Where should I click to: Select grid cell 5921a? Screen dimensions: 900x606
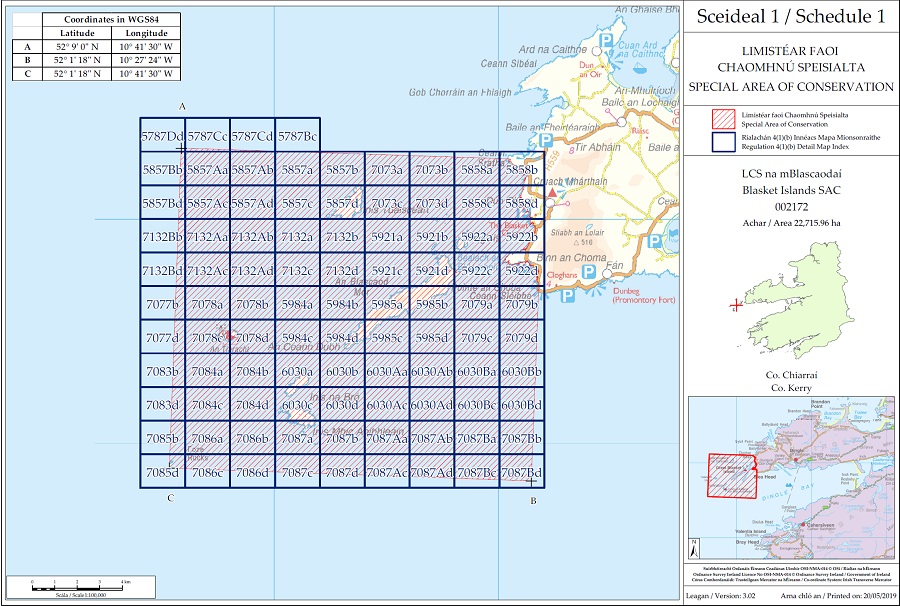pyautogui.click(x=387, y=237)
